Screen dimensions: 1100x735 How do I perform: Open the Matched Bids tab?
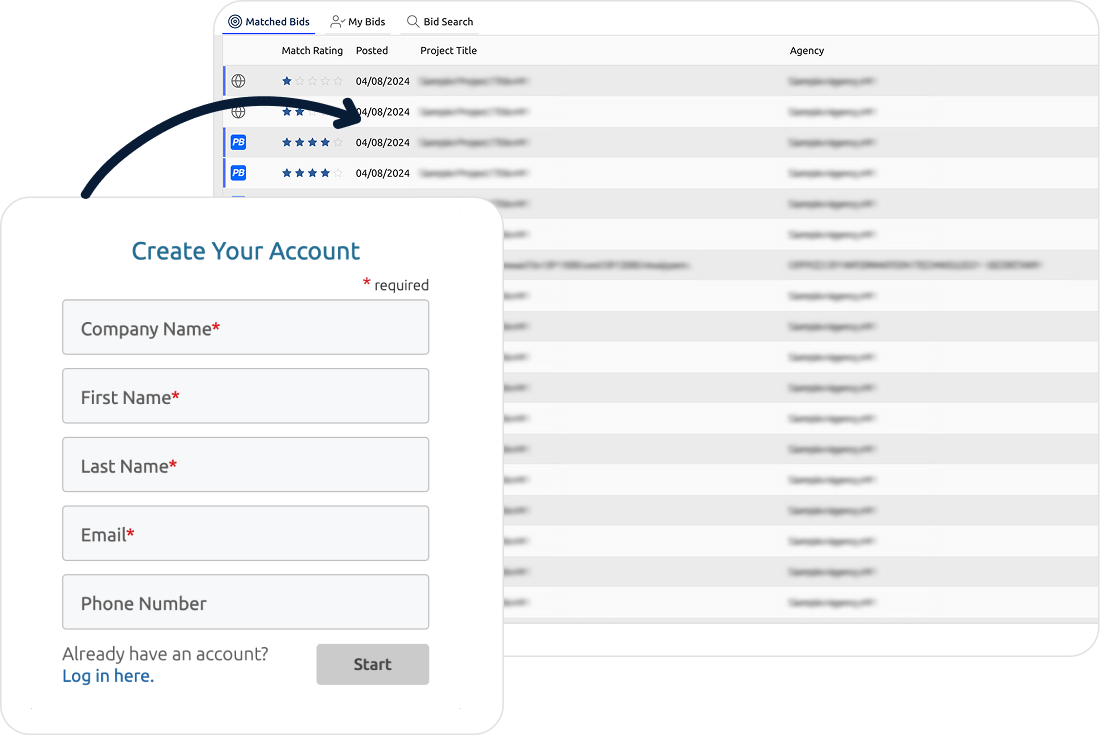pyautogui.click(x=269, y=22)
